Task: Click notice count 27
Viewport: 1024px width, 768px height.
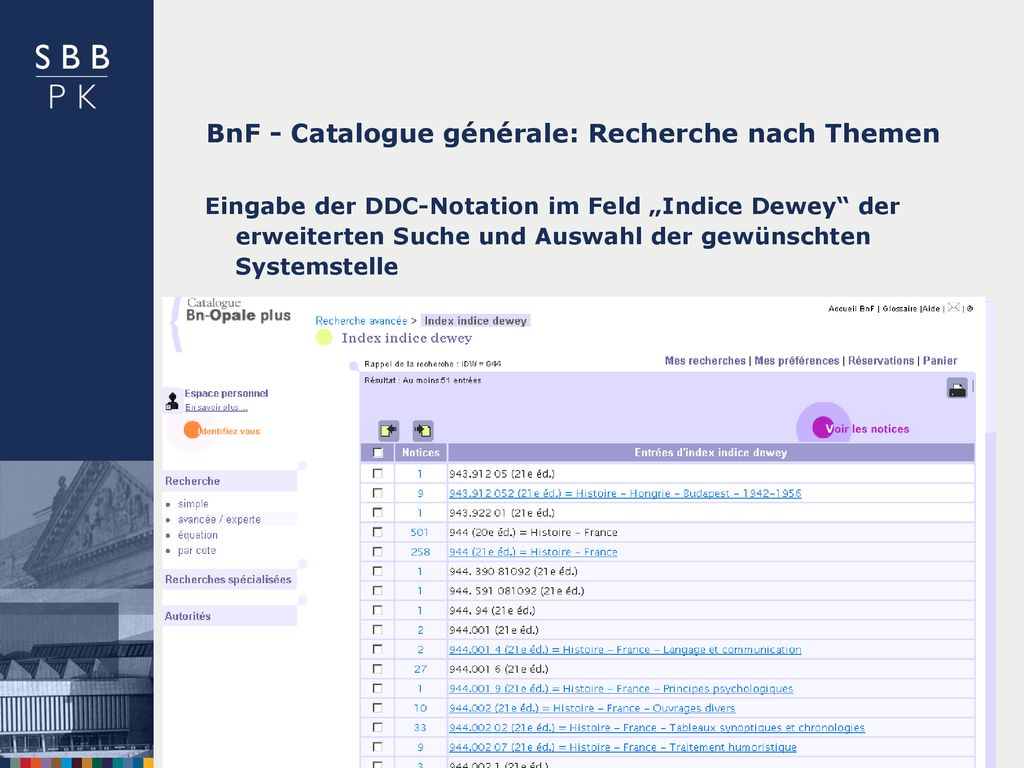Action: pyautogui.click(x=420, y=669)
